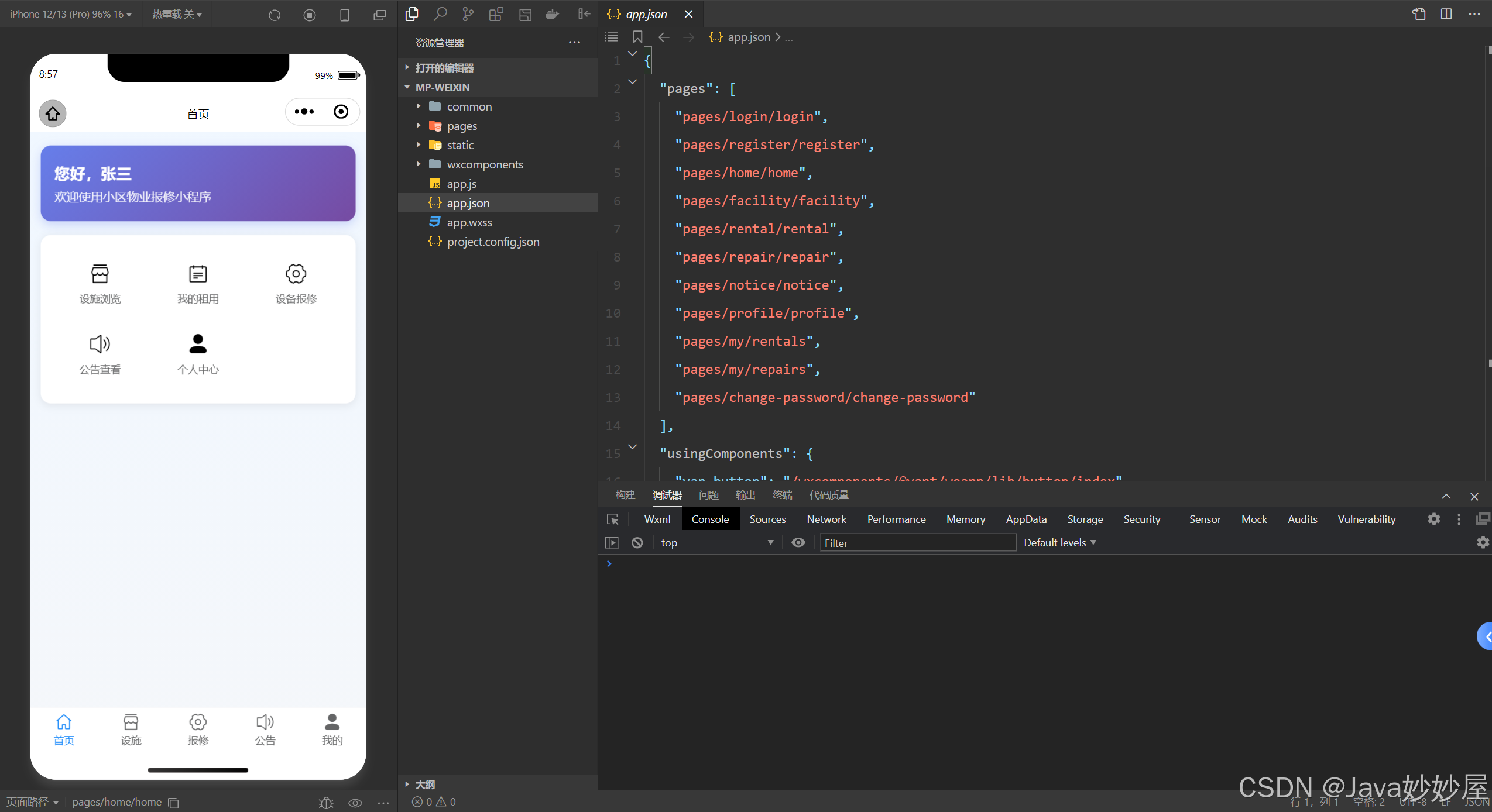Collapse the pages array fold arrow
The height and width of the screenshot is (812, 1492).
click(632, 82)
